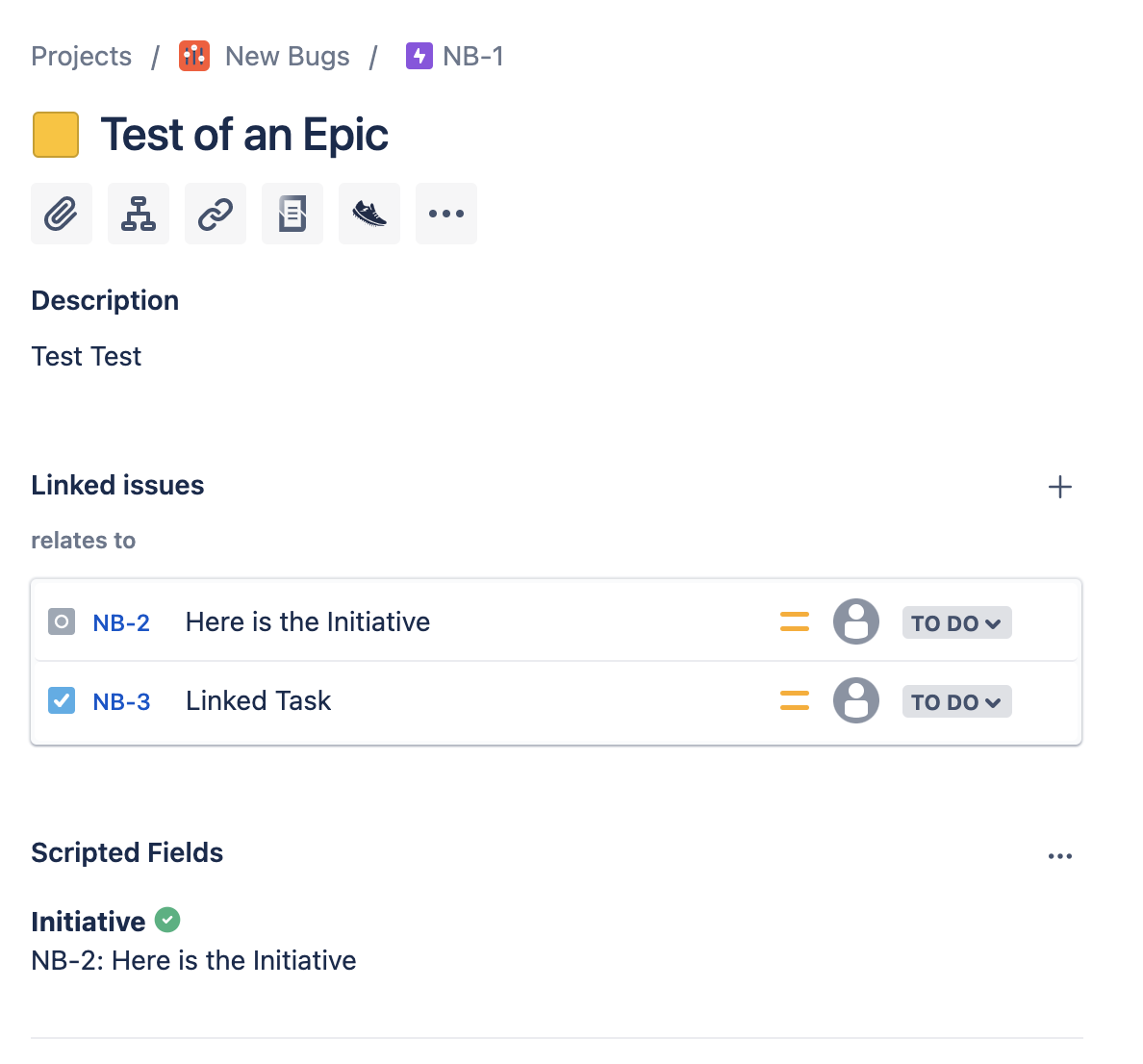Open the TO DO status dropdown for NB-3
This screenshot has width=1143, height=1064.
(956, 701)
